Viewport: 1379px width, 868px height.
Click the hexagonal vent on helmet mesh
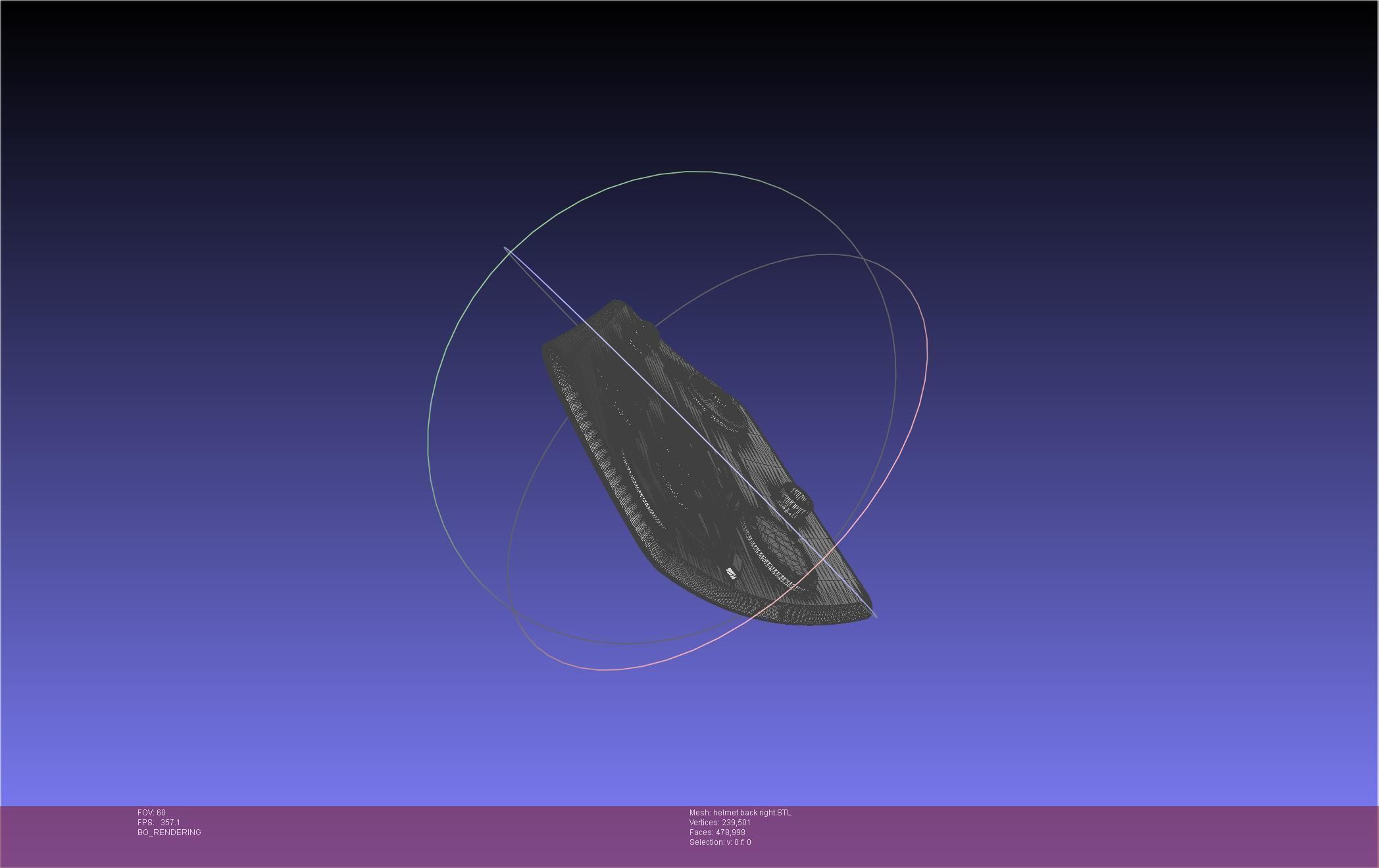781,546
